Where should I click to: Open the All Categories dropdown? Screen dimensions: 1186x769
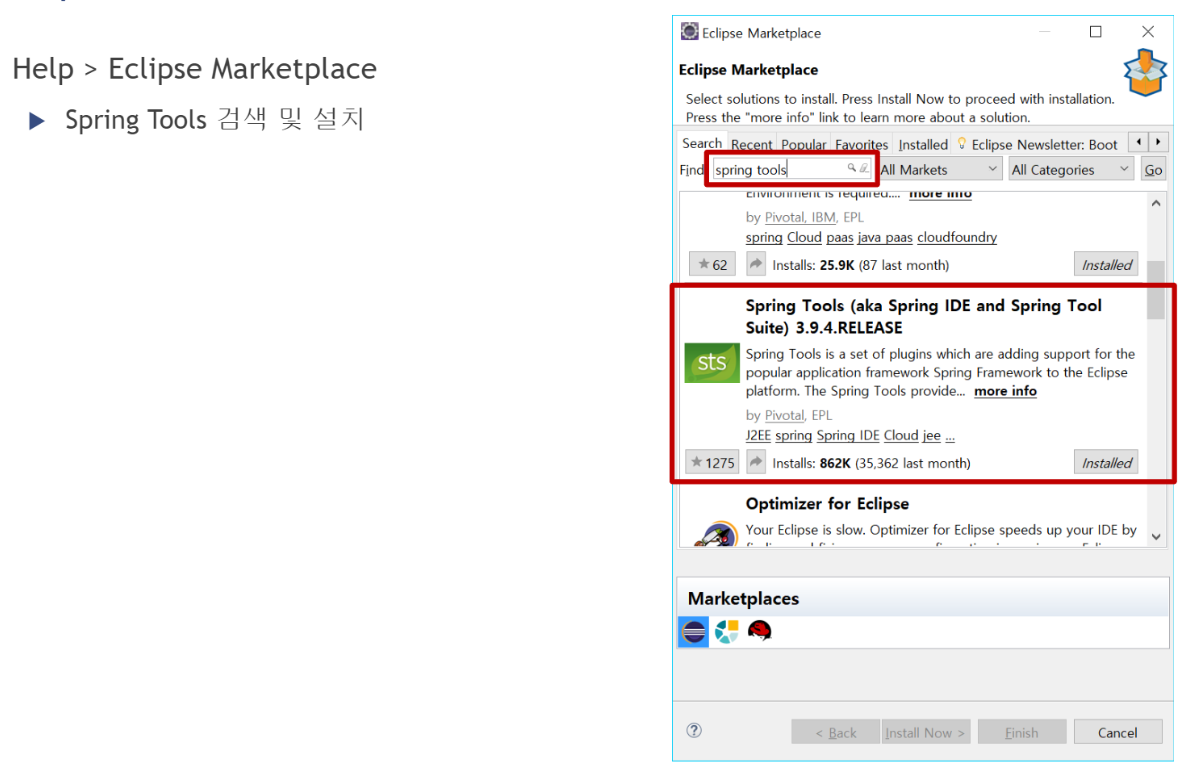coord(1071,169)
